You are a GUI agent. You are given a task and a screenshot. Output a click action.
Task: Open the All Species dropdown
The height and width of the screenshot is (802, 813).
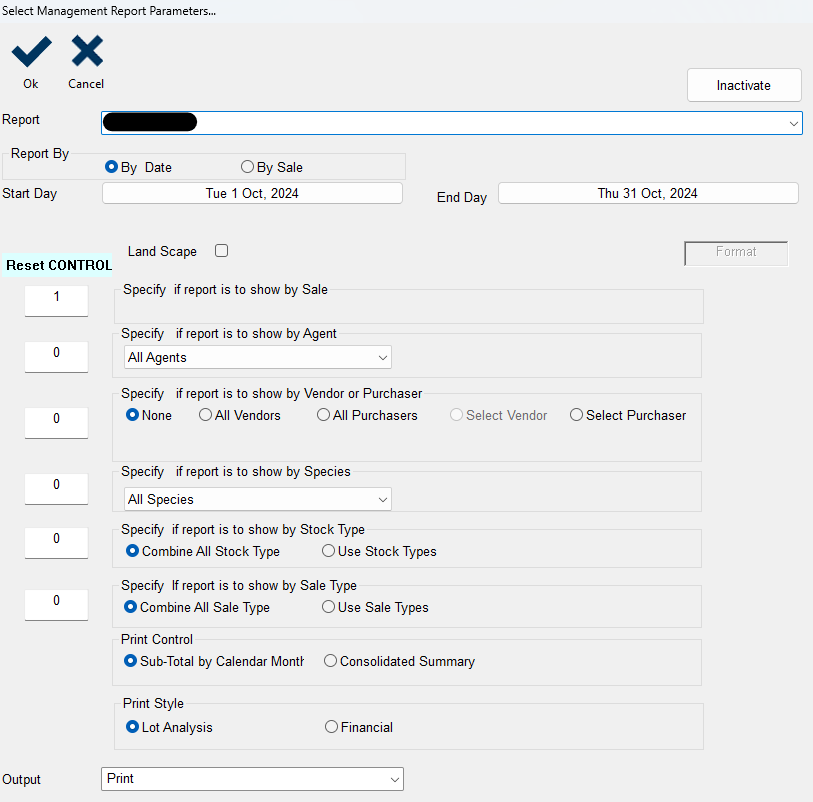(x=258, y=499)
